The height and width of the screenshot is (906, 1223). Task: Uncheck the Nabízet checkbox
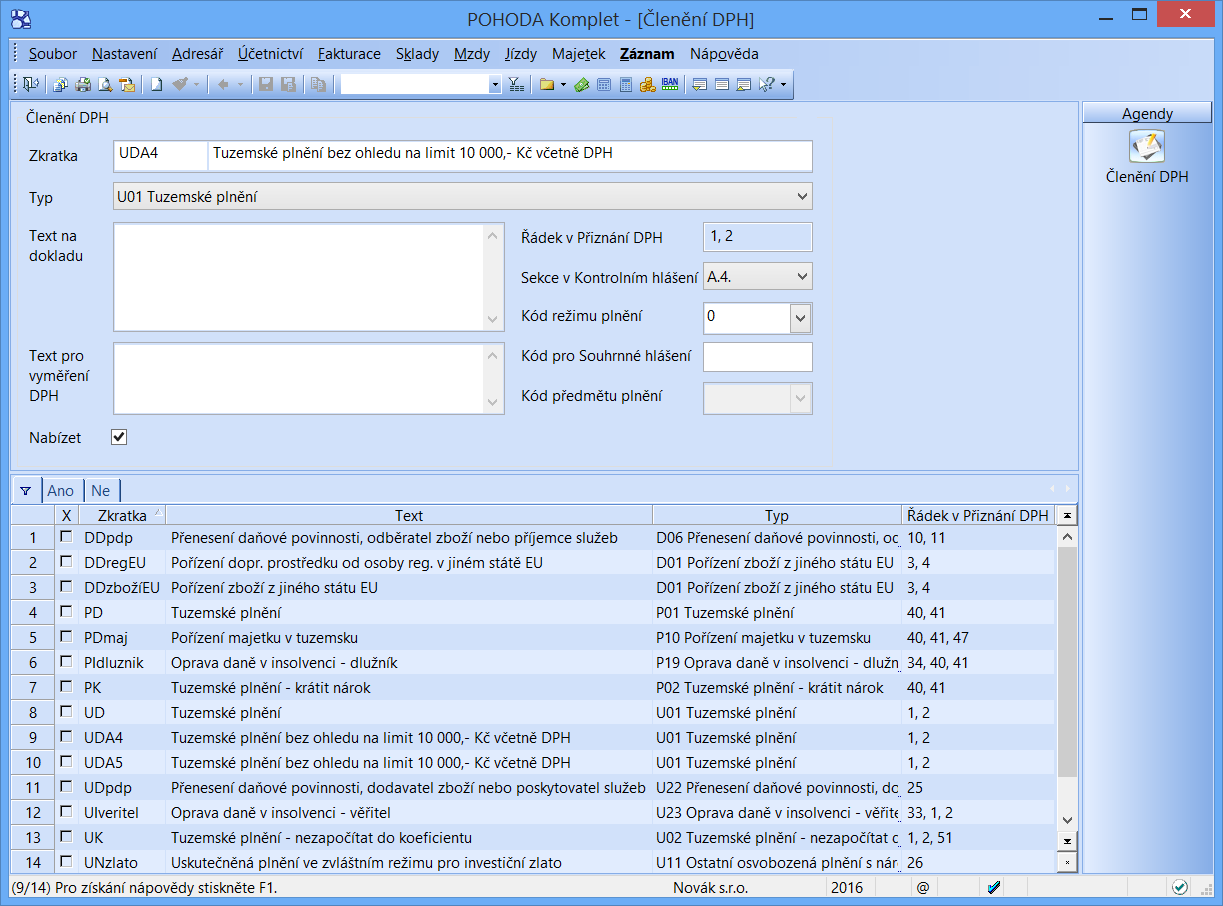pos(119,437)
